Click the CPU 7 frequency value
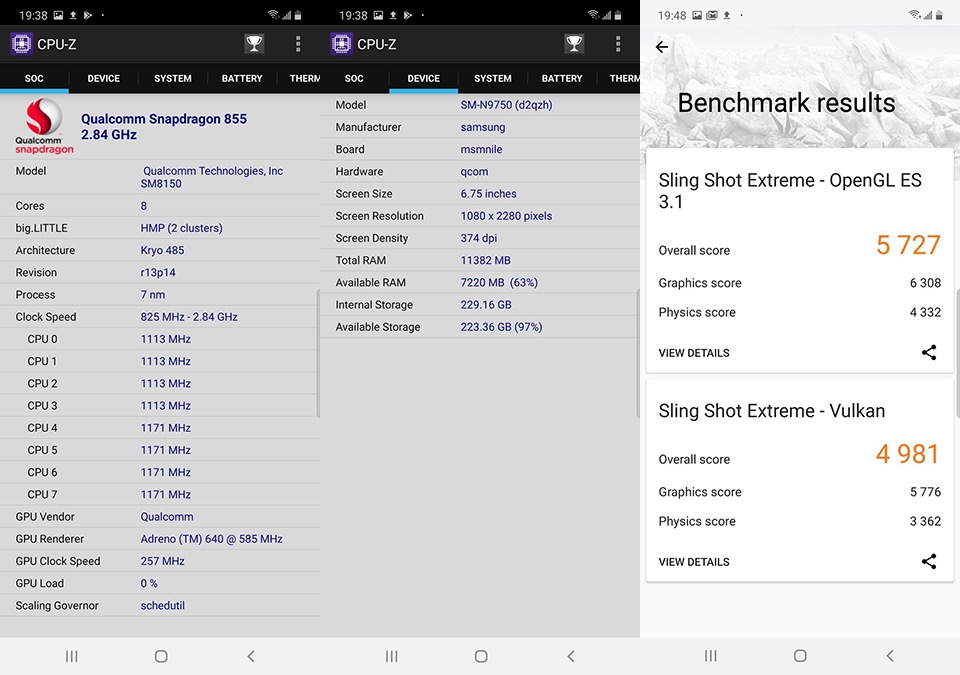 click(x=165, y=494)
